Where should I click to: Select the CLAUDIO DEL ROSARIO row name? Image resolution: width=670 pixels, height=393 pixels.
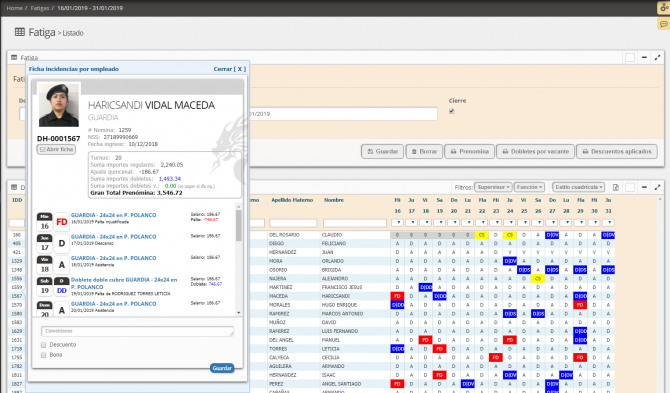coord(331,235)
